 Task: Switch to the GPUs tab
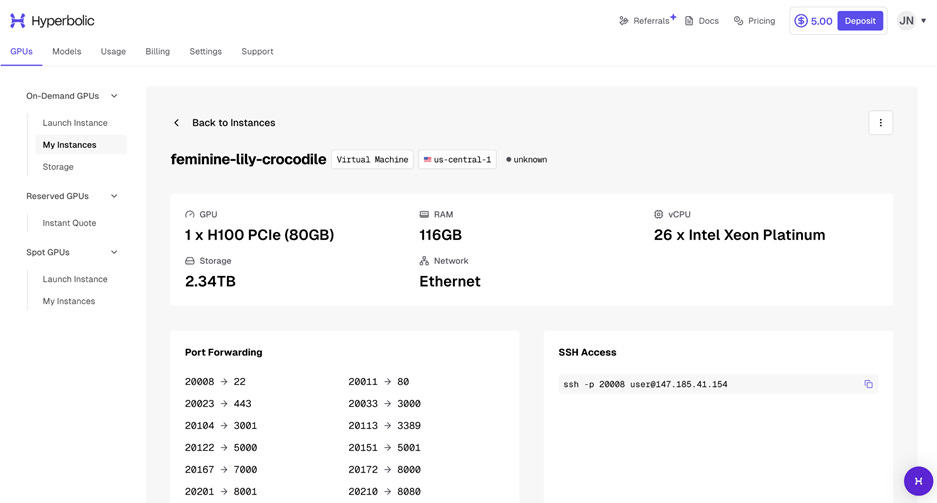[22, 51]
